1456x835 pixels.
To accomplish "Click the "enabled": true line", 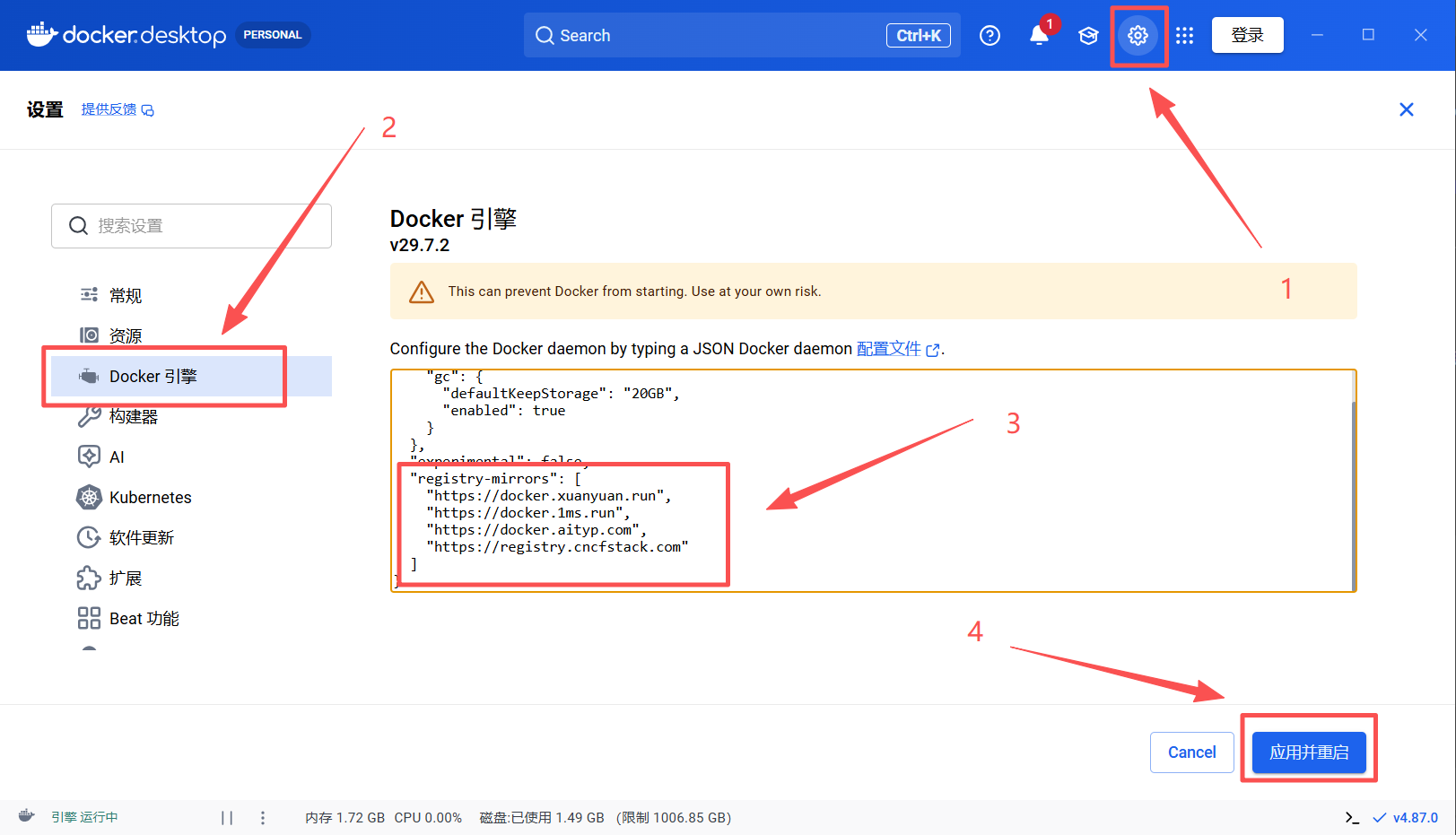I will [x=504, y=411].
